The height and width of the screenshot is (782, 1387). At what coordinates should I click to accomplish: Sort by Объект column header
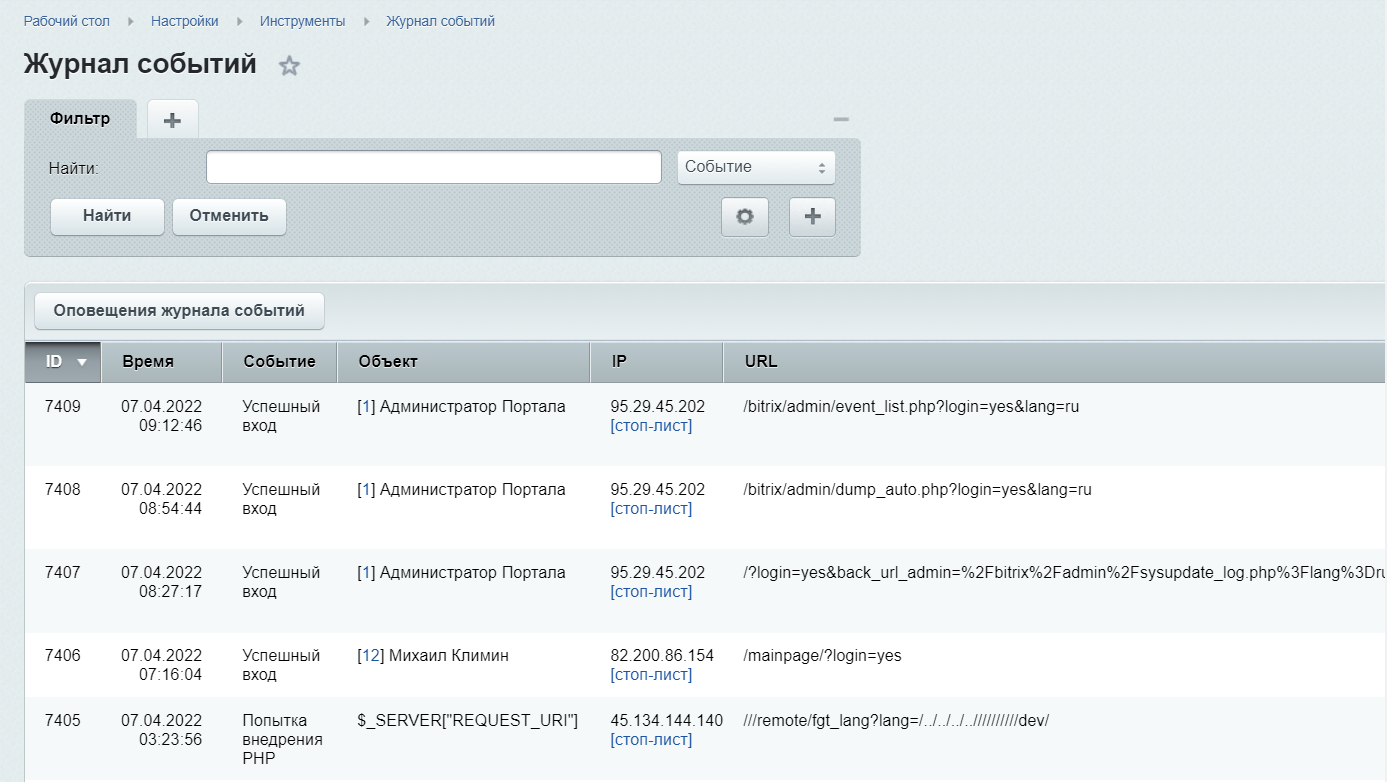(464, 362)
